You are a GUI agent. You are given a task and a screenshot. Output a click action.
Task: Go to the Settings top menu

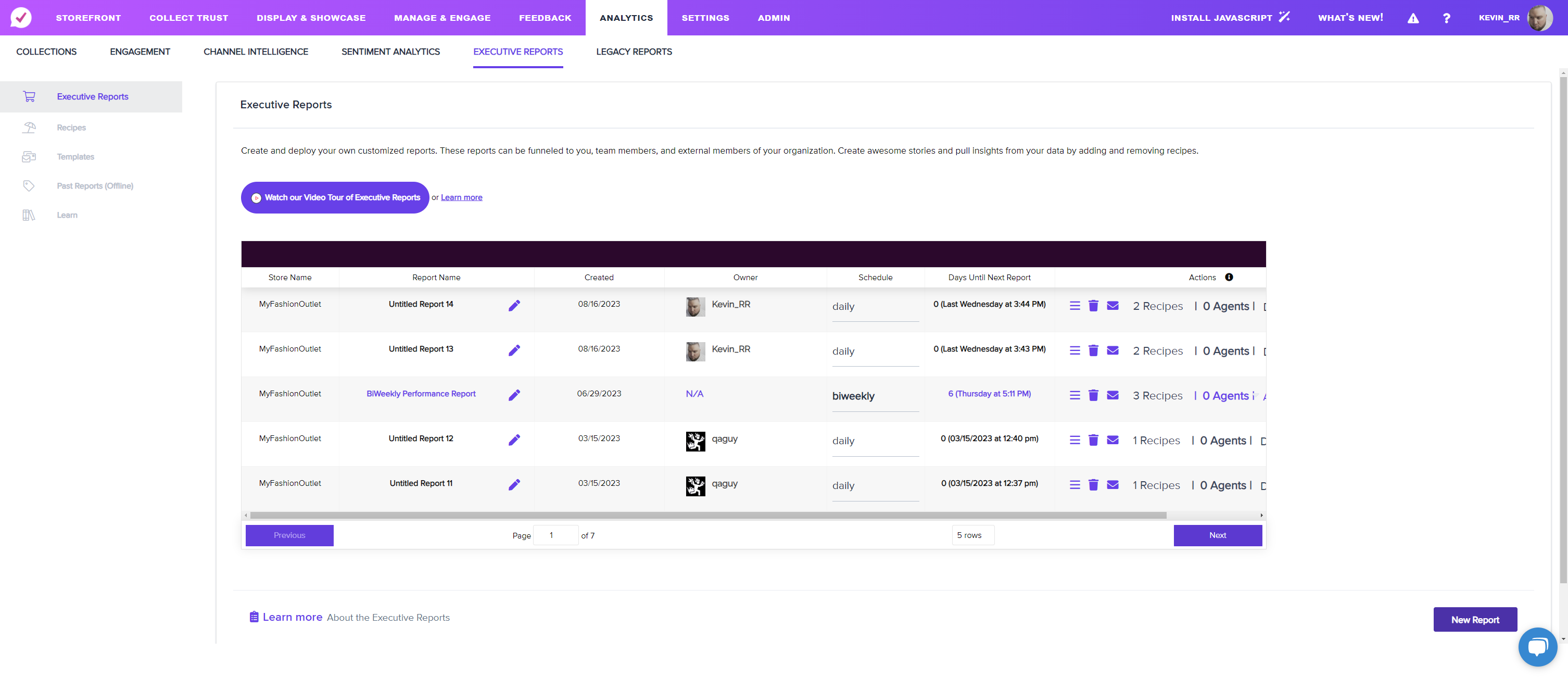point(705,18)
